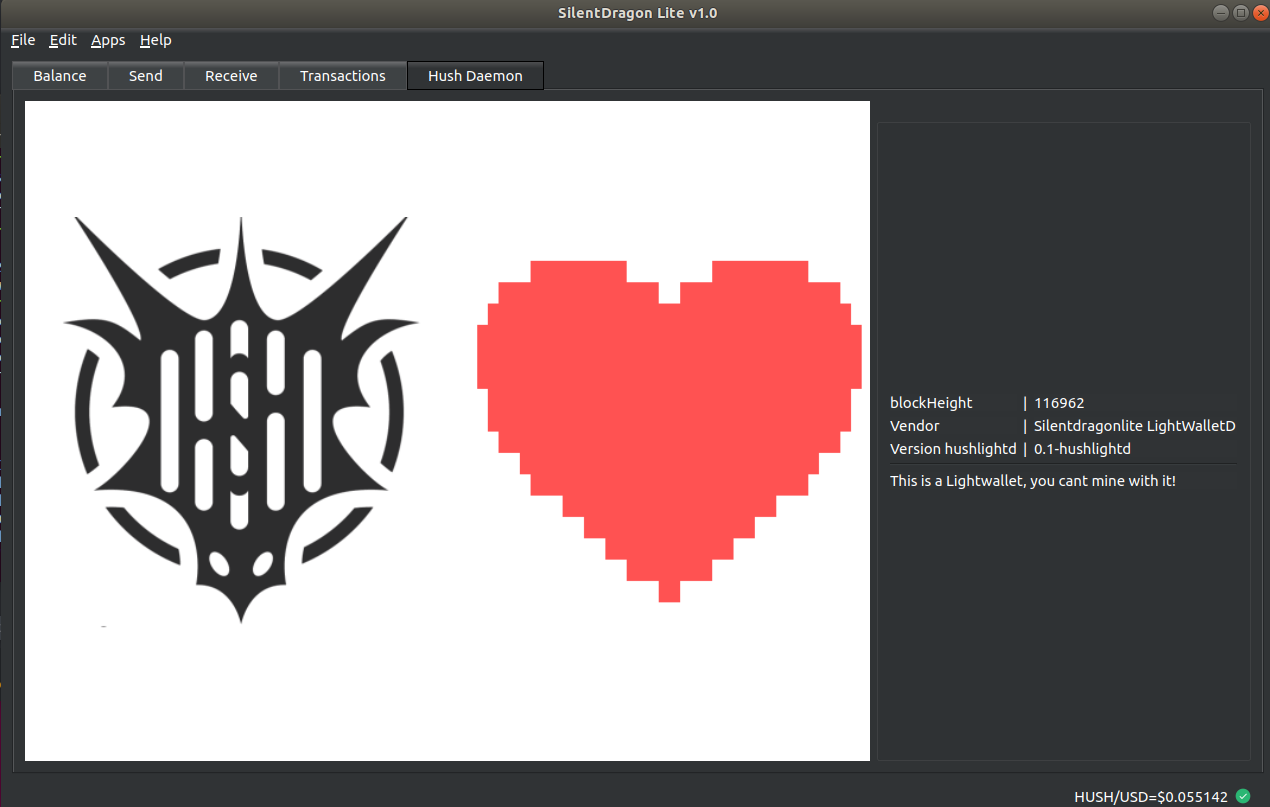Switch to the Receive tab
The image size is (1270, 807).
click(x=231, y=76)
